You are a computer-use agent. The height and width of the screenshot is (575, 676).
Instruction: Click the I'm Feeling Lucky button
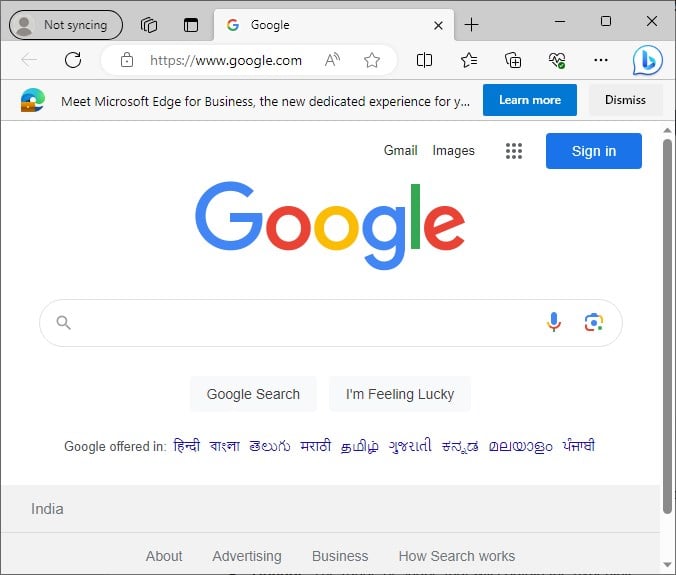(x=400, y=394)
